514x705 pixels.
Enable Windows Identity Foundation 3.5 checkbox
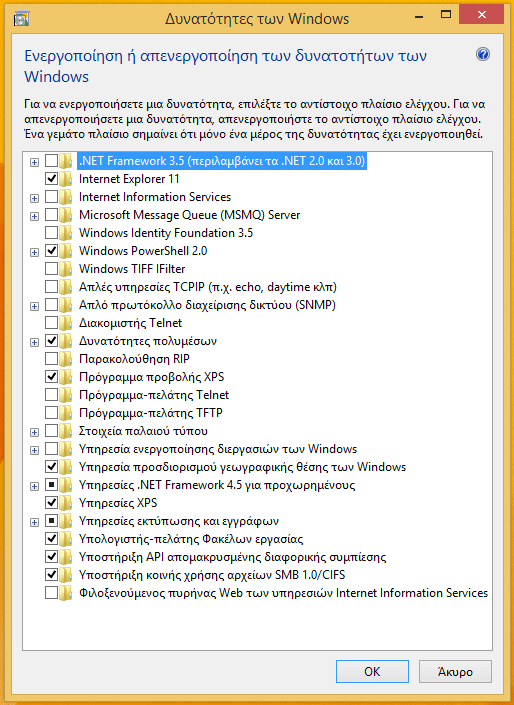[51, 232]
